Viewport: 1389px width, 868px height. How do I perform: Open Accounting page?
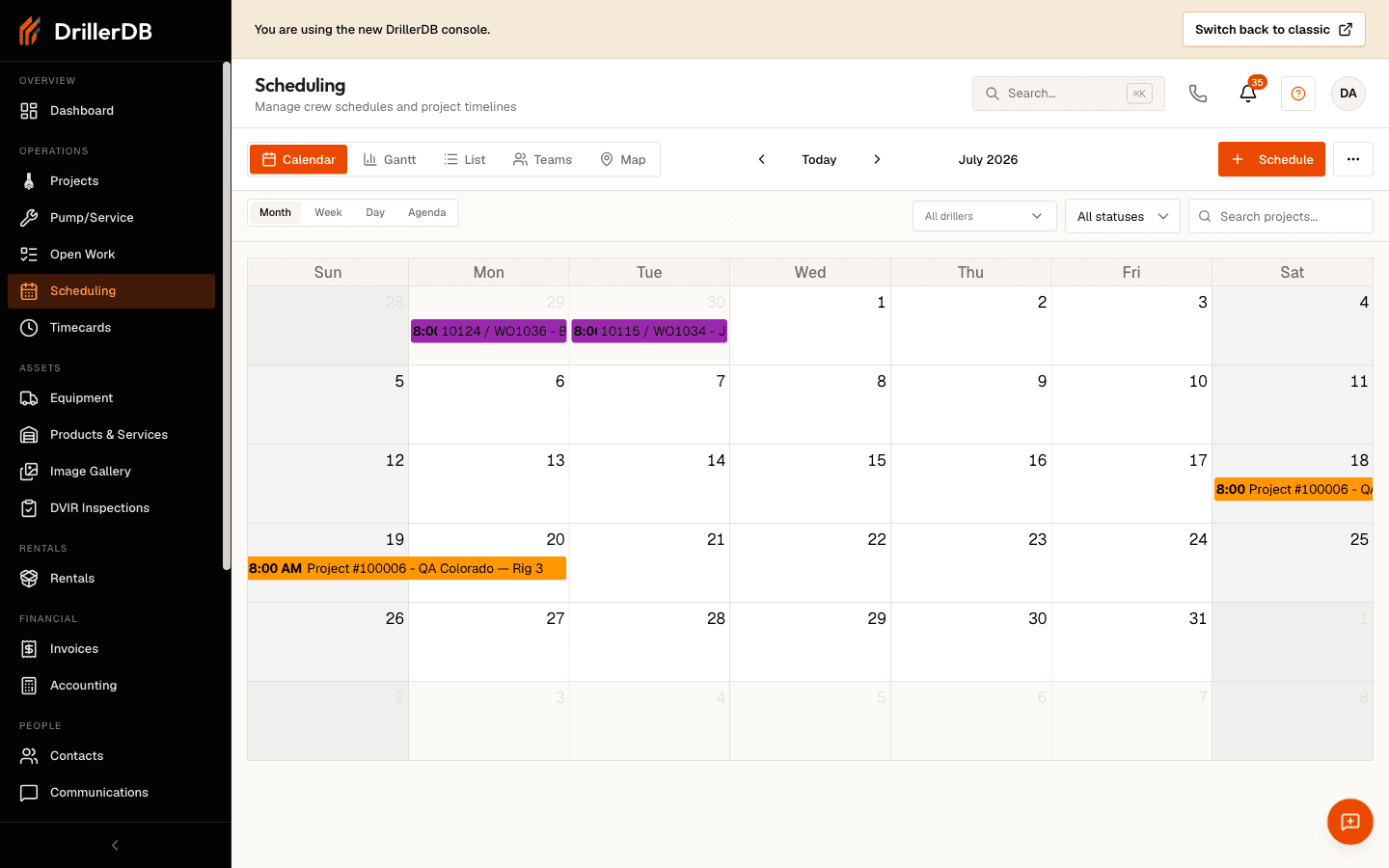pos(111,686)
